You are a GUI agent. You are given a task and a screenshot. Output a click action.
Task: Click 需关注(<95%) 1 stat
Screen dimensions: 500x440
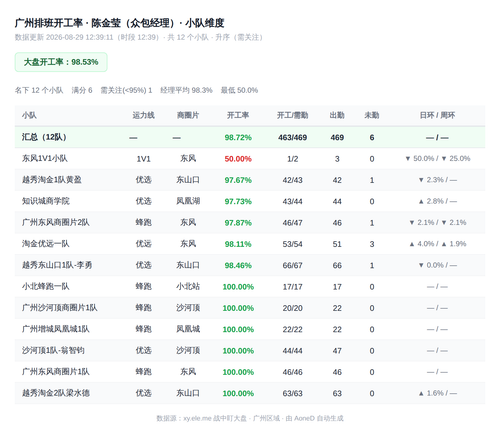126,90
